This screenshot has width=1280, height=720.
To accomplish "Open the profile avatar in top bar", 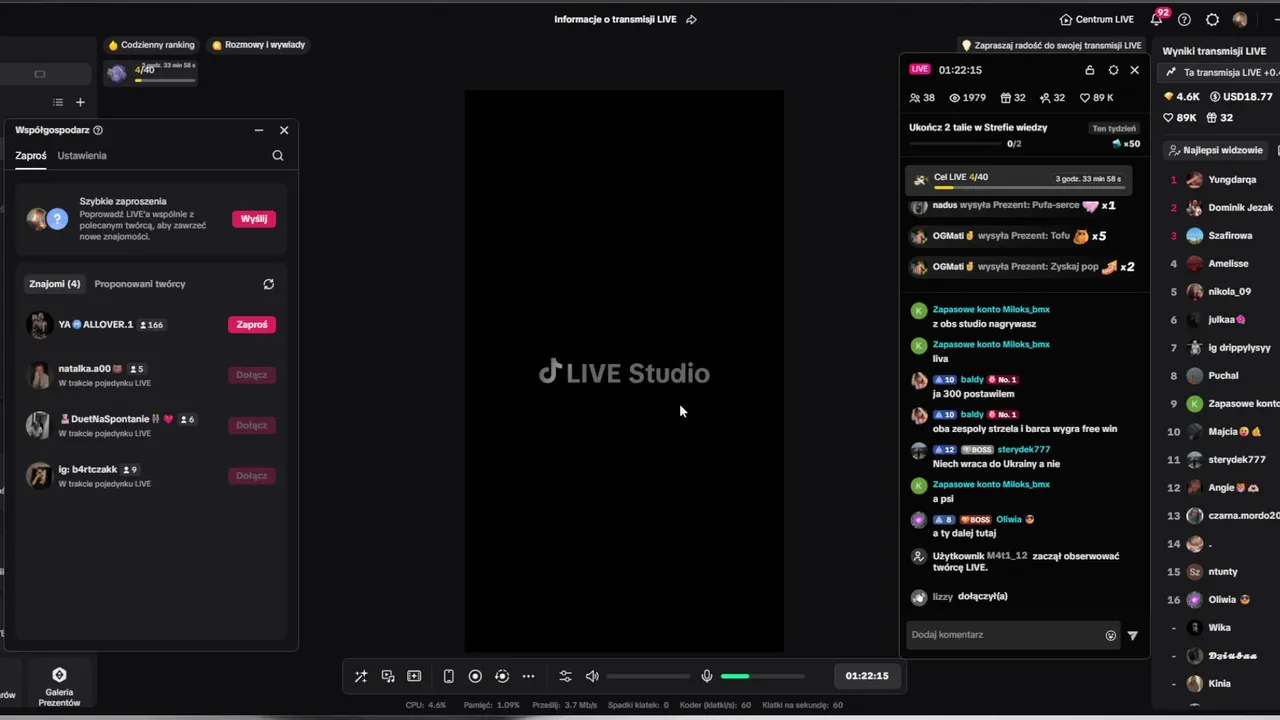I will 1240,19.
